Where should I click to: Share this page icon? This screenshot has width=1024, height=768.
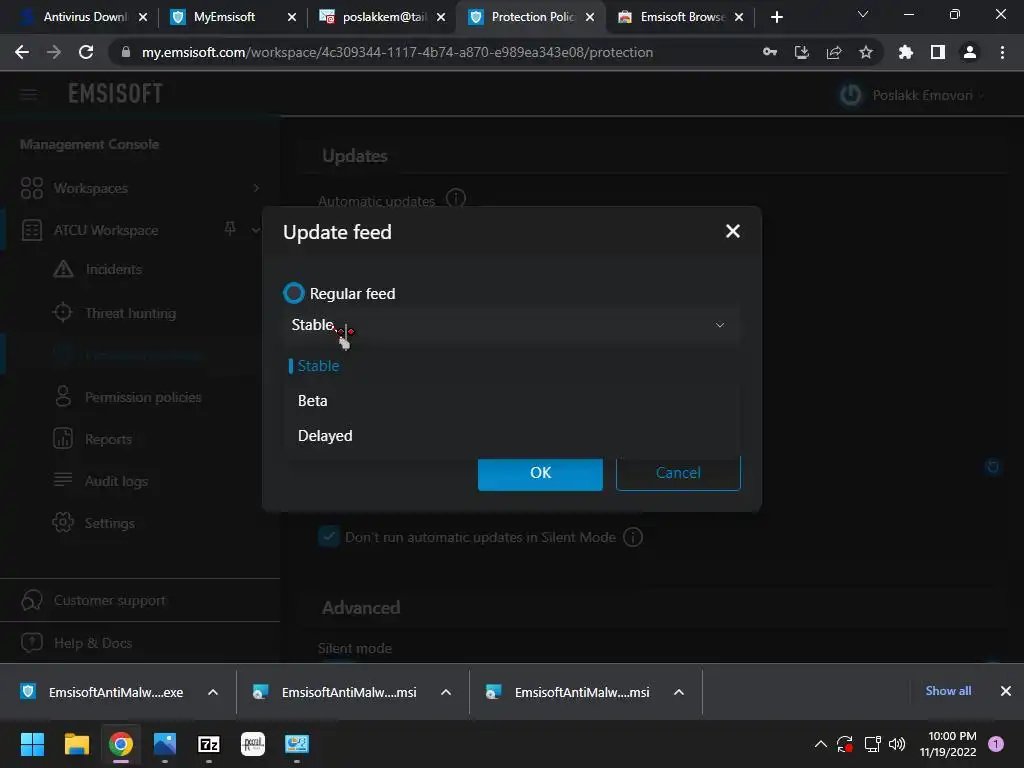[x=834, y=52]
